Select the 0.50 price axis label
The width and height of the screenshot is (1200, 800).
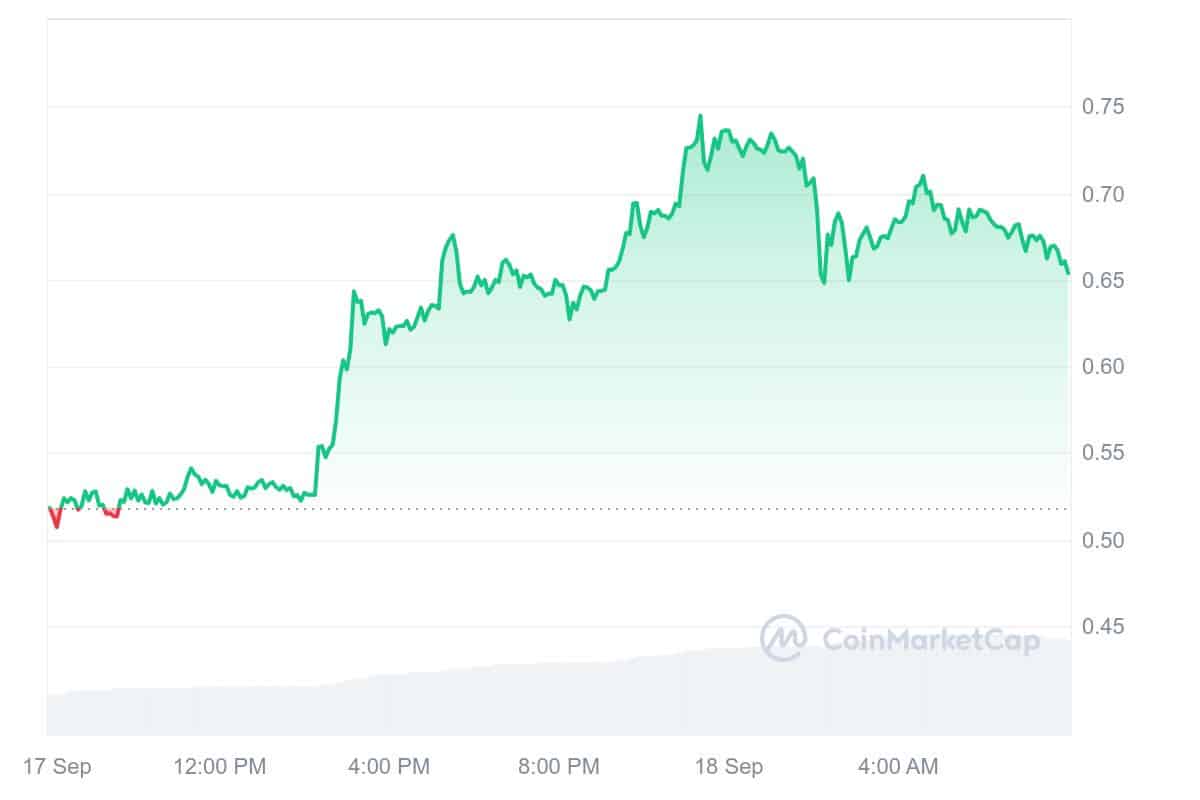tap(1103, 540)
